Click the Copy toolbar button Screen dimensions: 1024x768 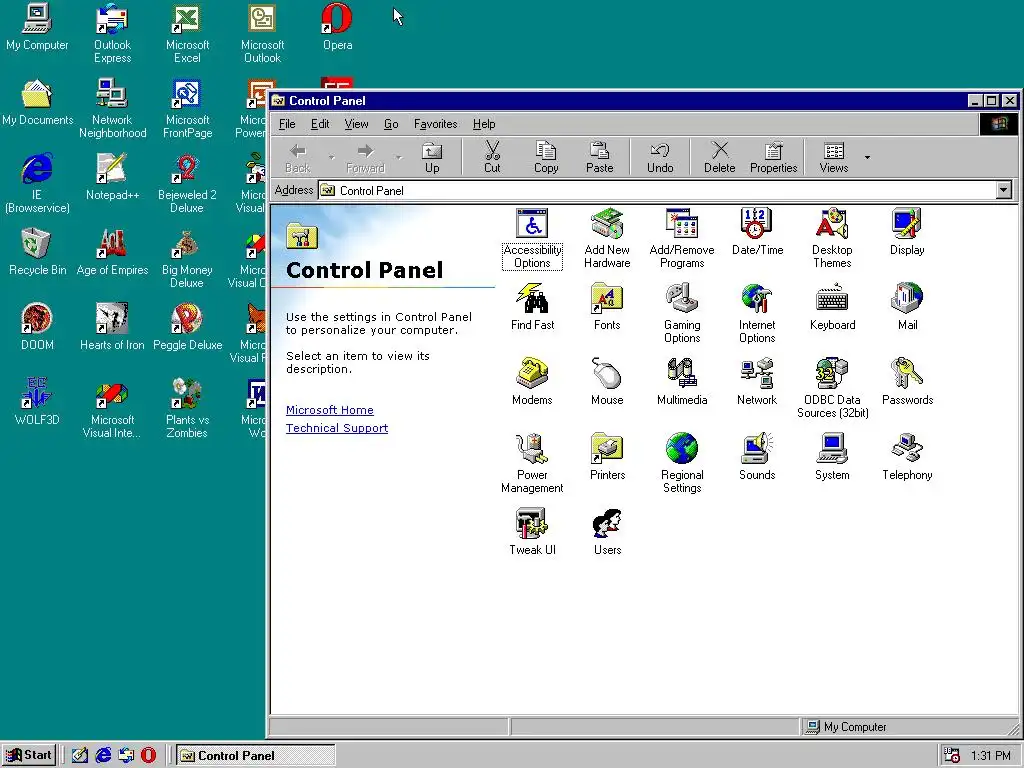[x=546, y=157]
